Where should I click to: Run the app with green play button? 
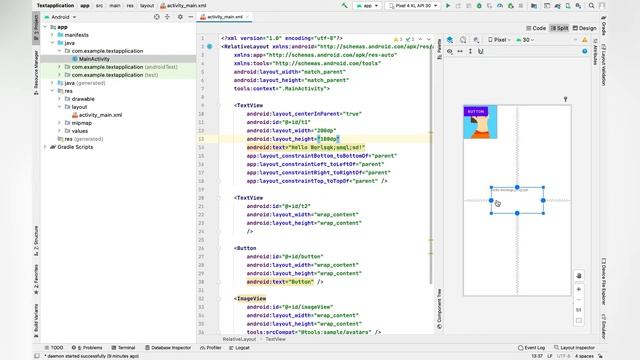click(448, 6)
